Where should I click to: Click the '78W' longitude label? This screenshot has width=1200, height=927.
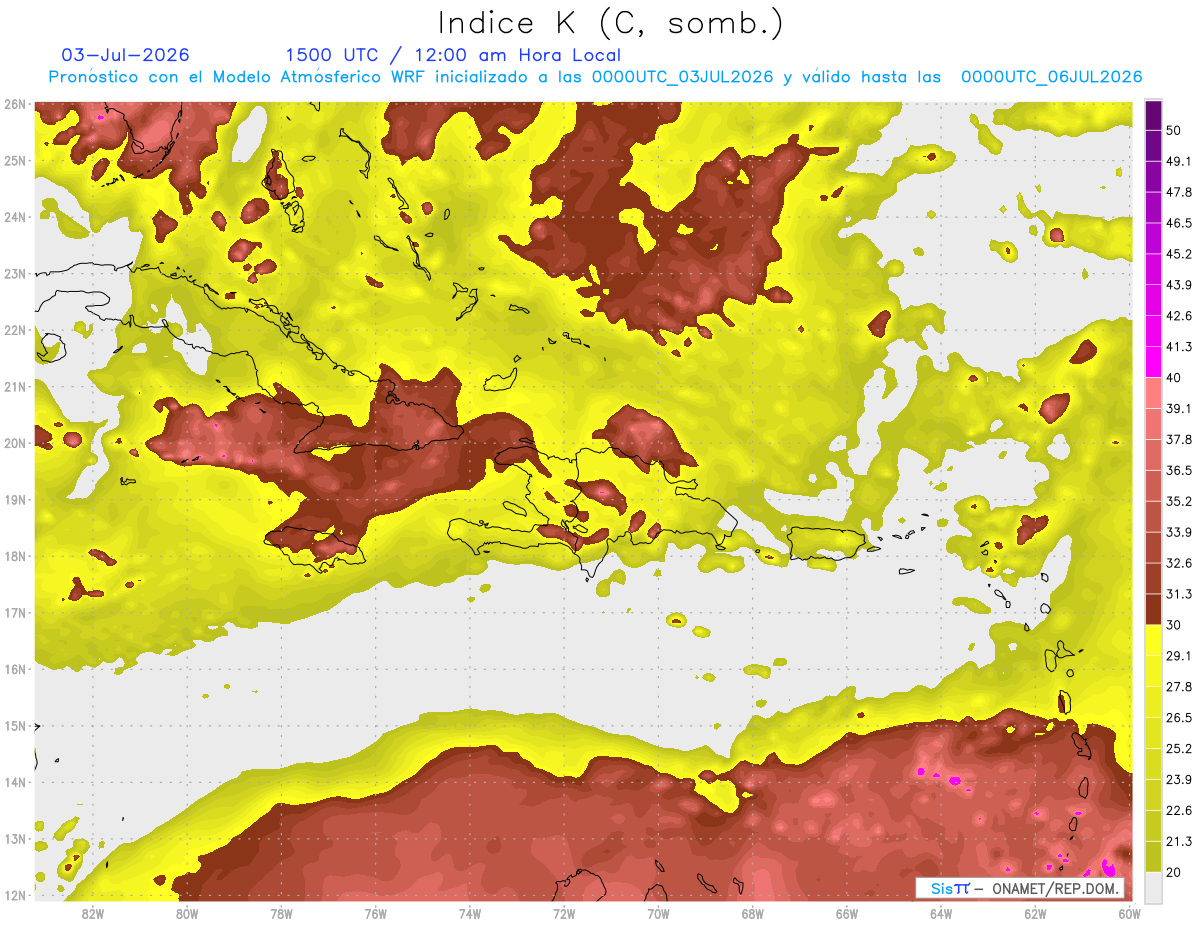tap(281, 913)
